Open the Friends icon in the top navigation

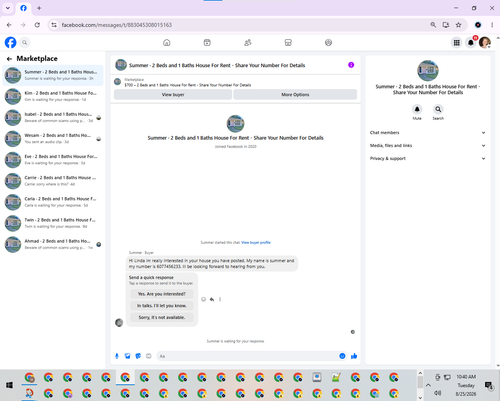pos(248,43)
